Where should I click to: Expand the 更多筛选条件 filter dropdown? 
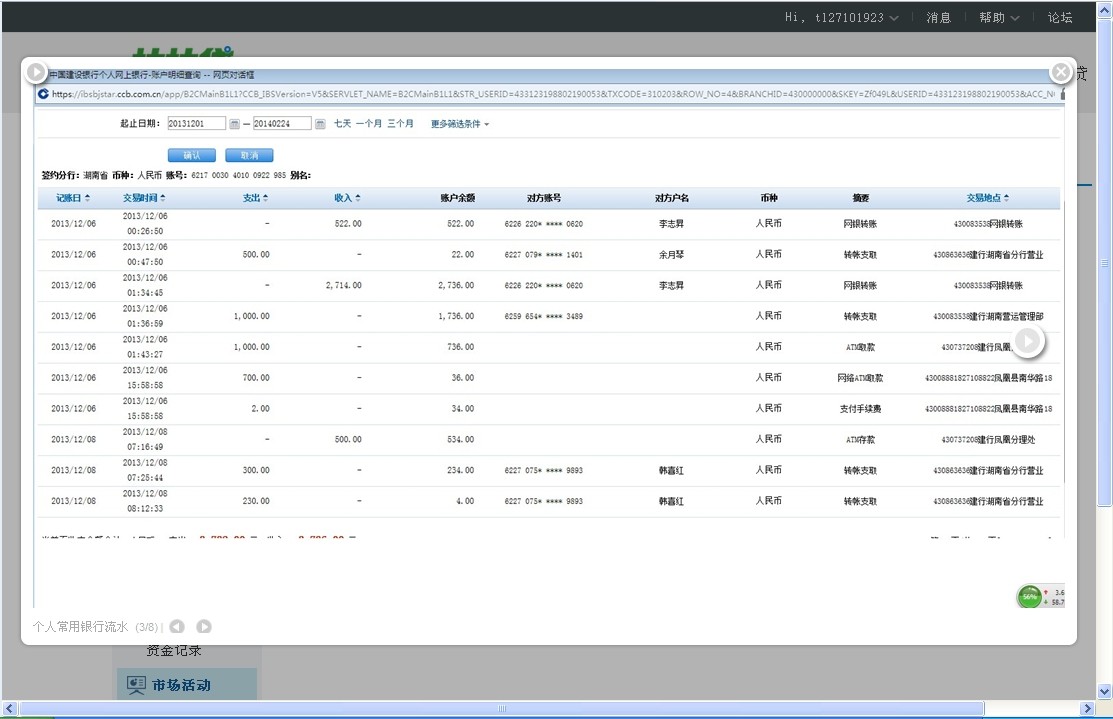pyautogui.click(x=460, y=124)
